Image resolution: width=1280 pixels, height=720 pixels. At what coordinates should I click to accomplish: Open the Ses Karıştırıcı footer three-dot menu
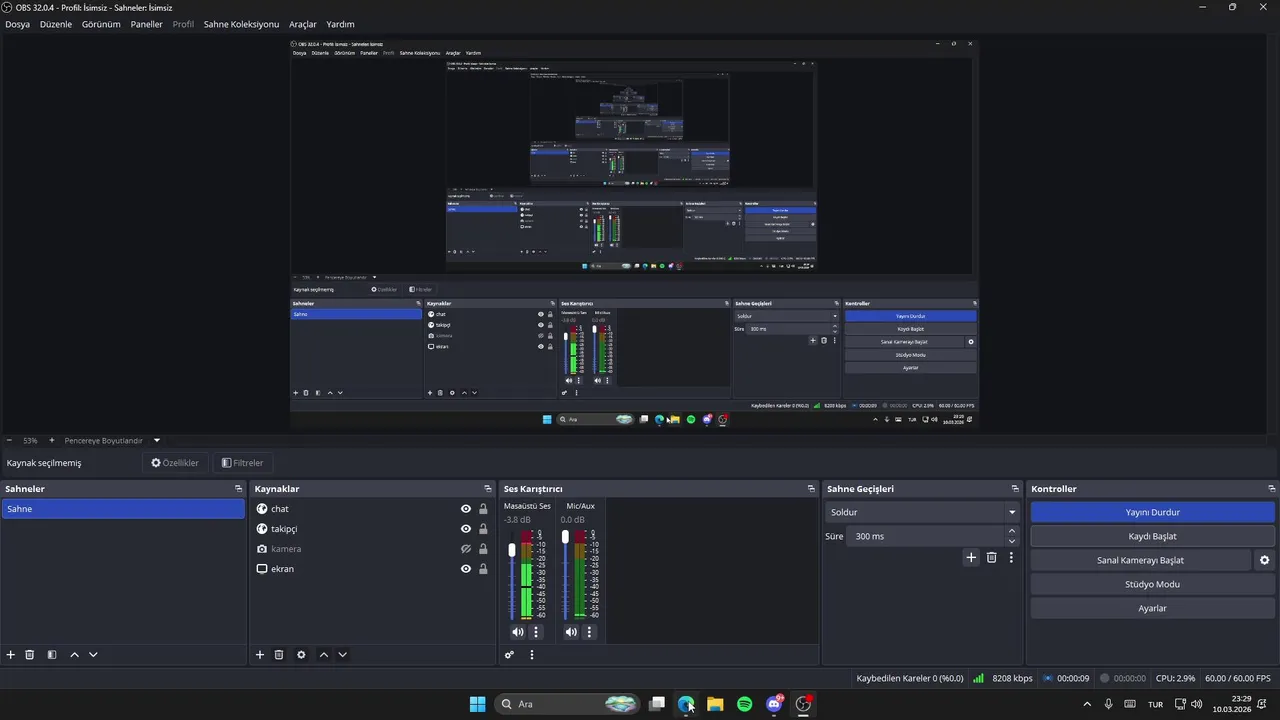click(x=532, y=655)
